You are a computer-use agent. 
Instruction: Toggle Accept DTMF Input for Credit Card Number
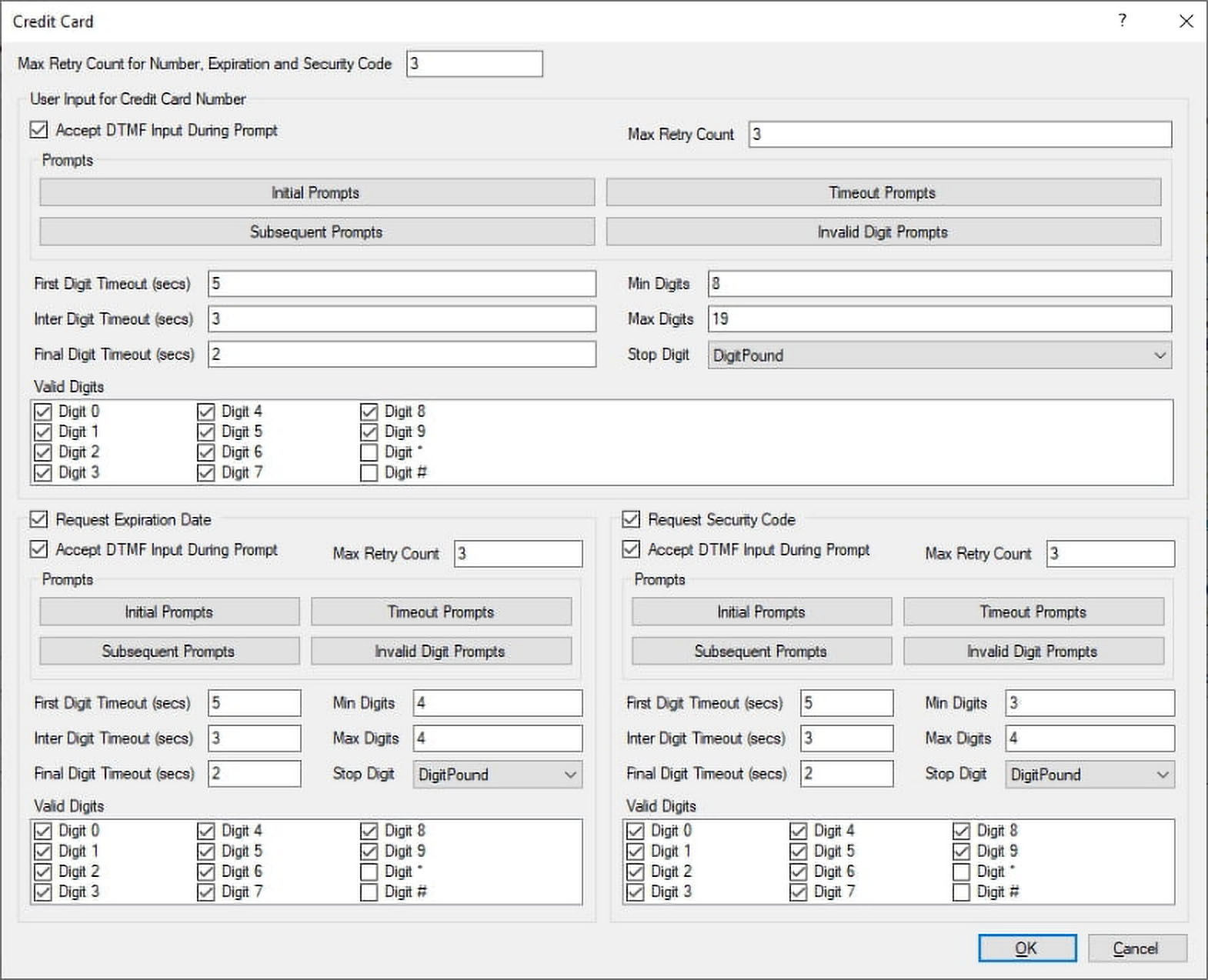[x=39, y=130]
